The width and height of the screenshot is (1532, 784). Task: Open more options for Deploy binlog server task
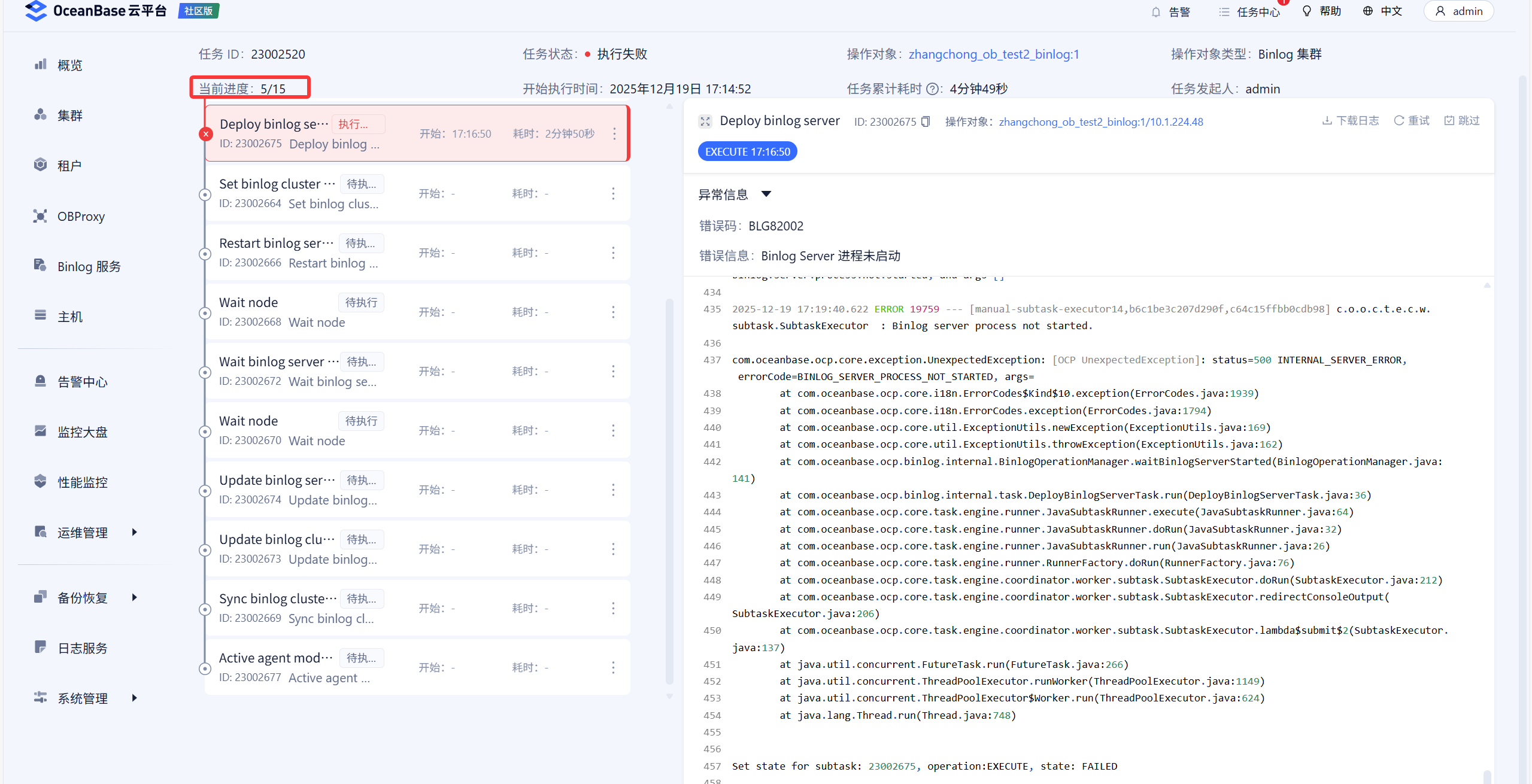614,133
